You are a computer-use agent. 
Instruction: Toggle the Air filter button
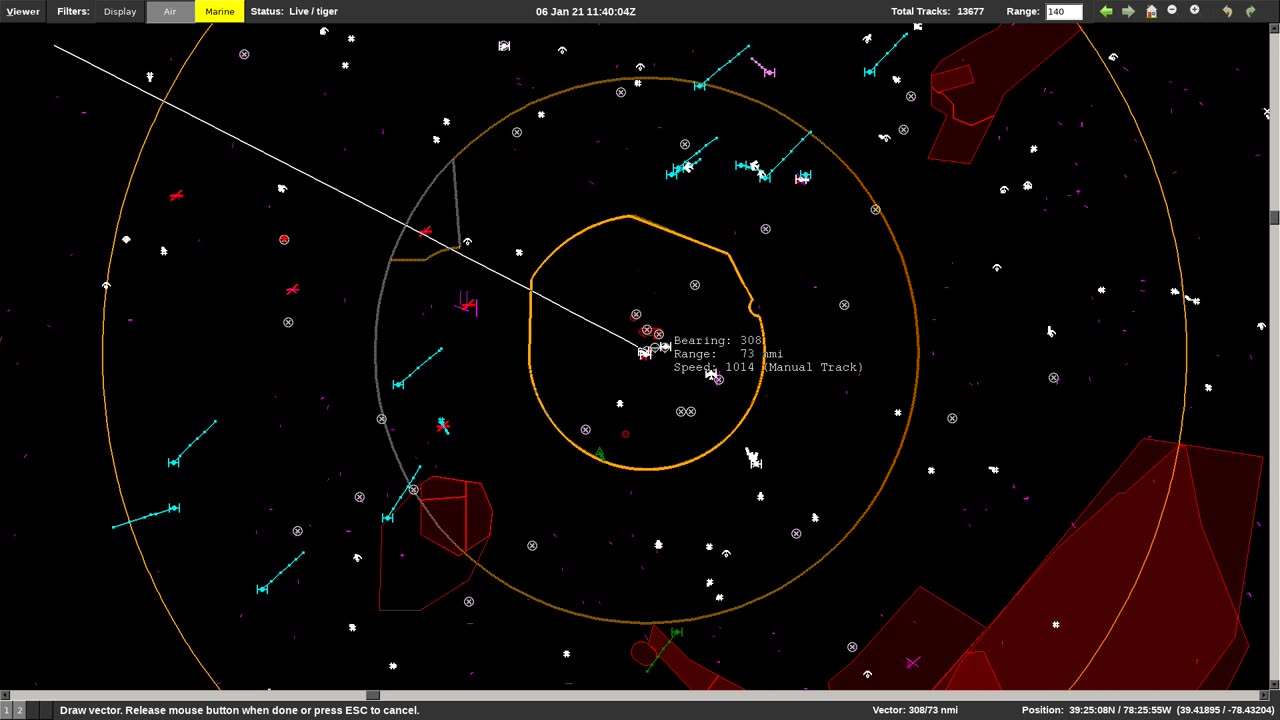(170, 11)
